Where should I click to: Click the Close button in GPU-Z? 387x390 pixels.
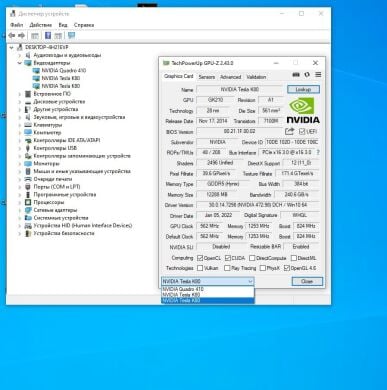coord(307,281)
